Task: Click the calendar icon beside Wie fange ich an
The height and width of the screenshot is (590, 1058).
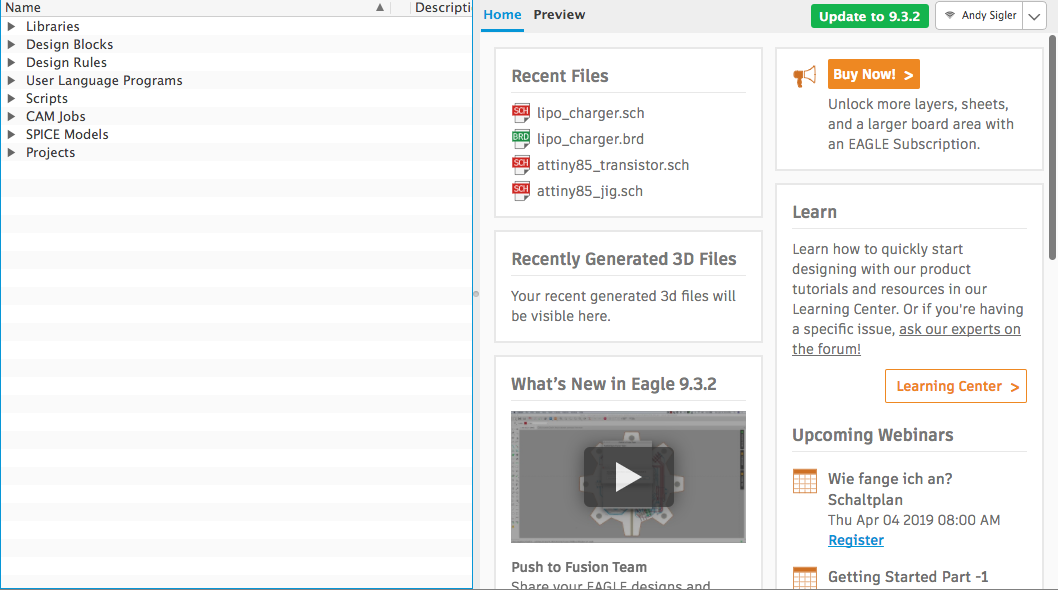Action: click(804, 481)
